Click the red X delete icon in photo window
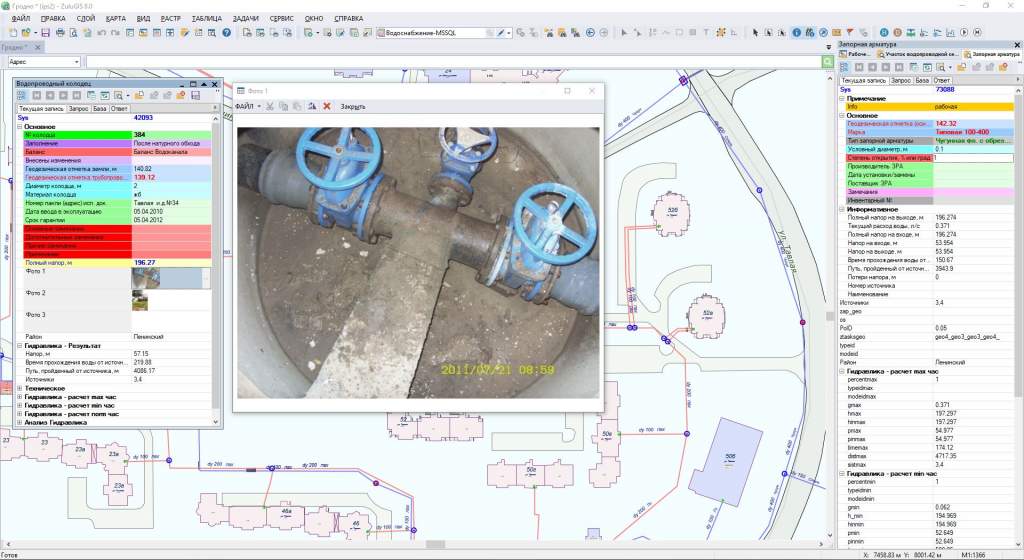 click(x=326, y=106)
